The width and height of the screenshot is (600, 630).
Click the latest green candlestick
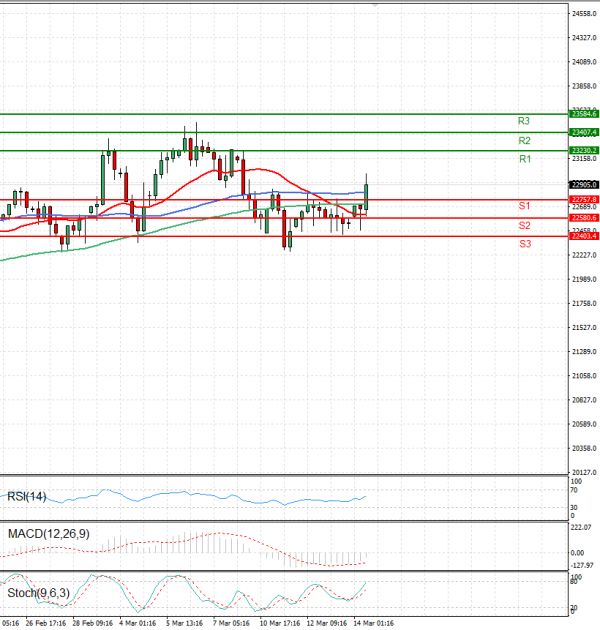coord(367,197)
